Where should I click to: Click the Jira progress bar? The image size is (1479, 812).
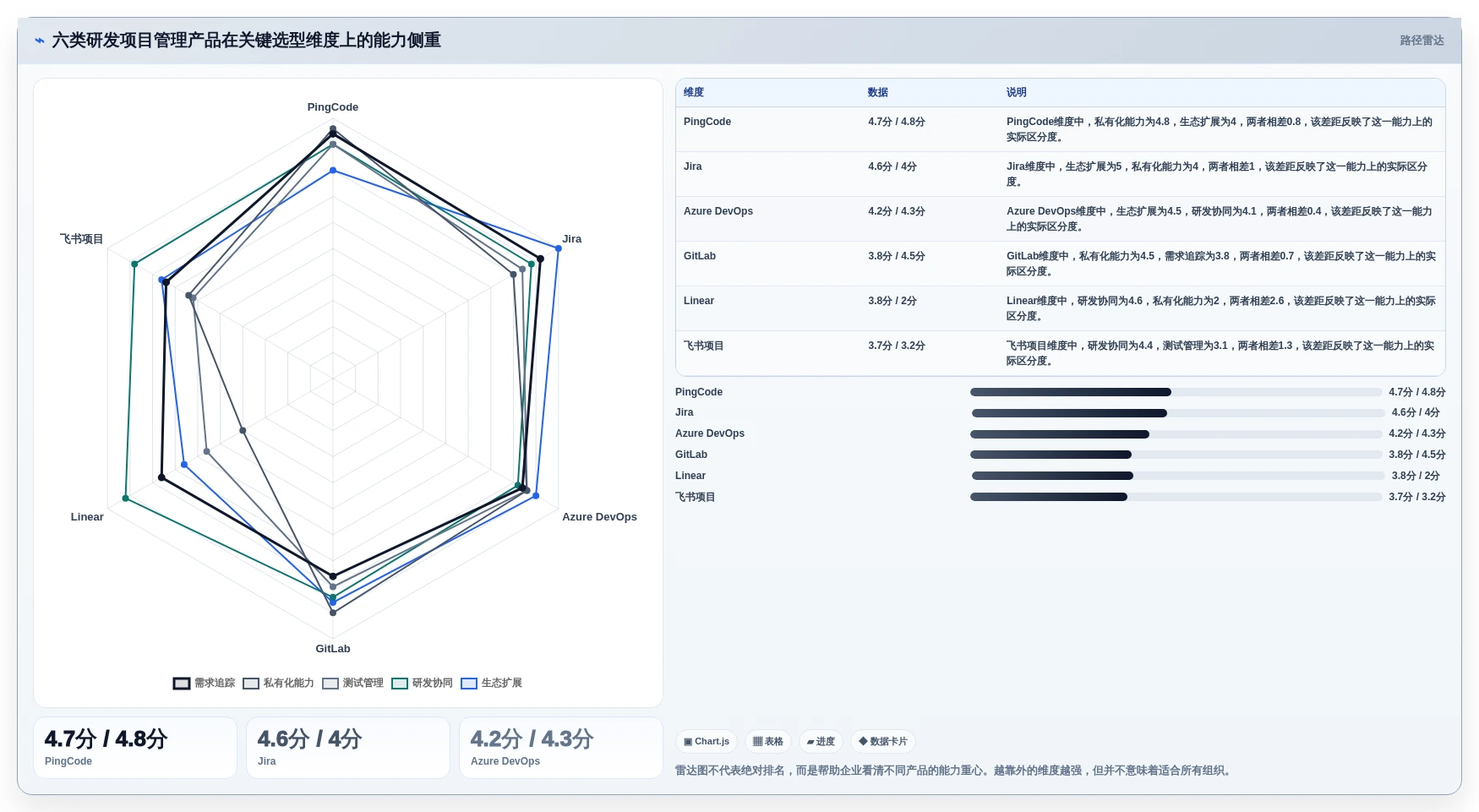(1178, 413)
